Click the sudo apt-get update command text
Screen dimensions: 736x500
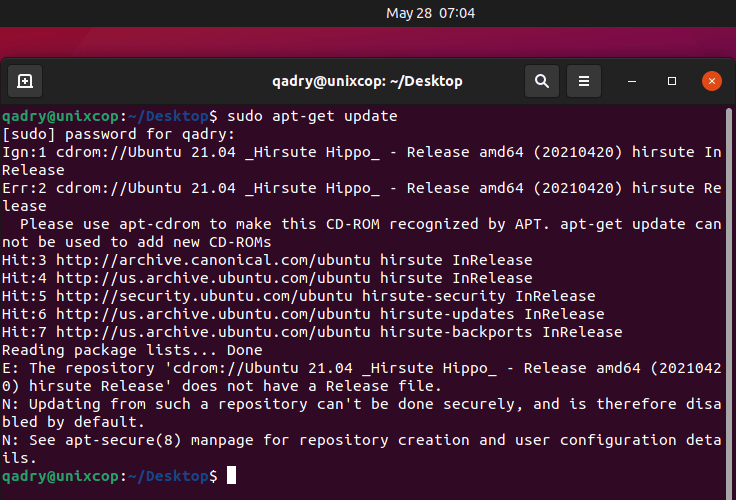pyautogui.click(x=312, y=116)
